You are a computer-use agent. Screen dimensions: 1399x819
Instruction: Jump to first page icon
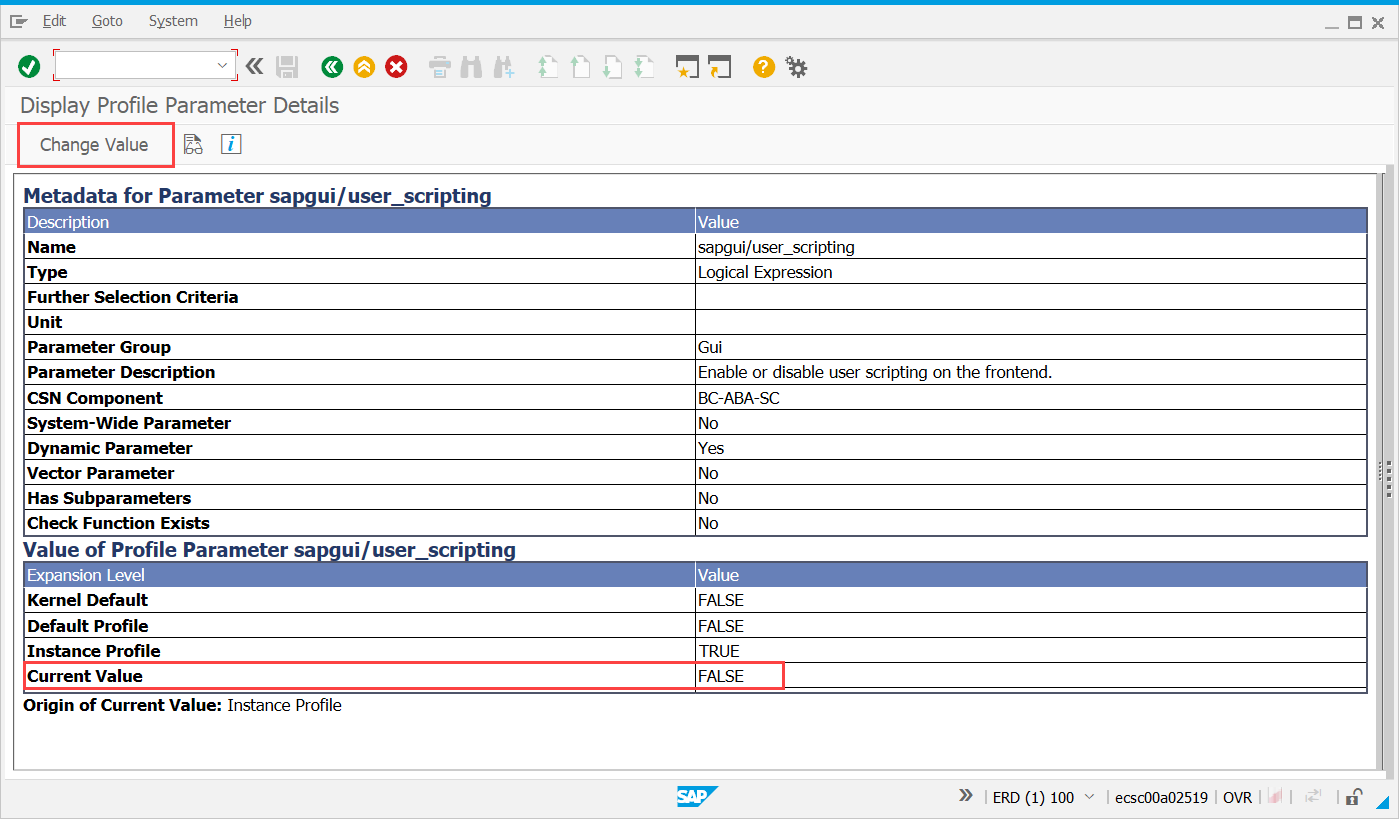(x=548, y=67)
